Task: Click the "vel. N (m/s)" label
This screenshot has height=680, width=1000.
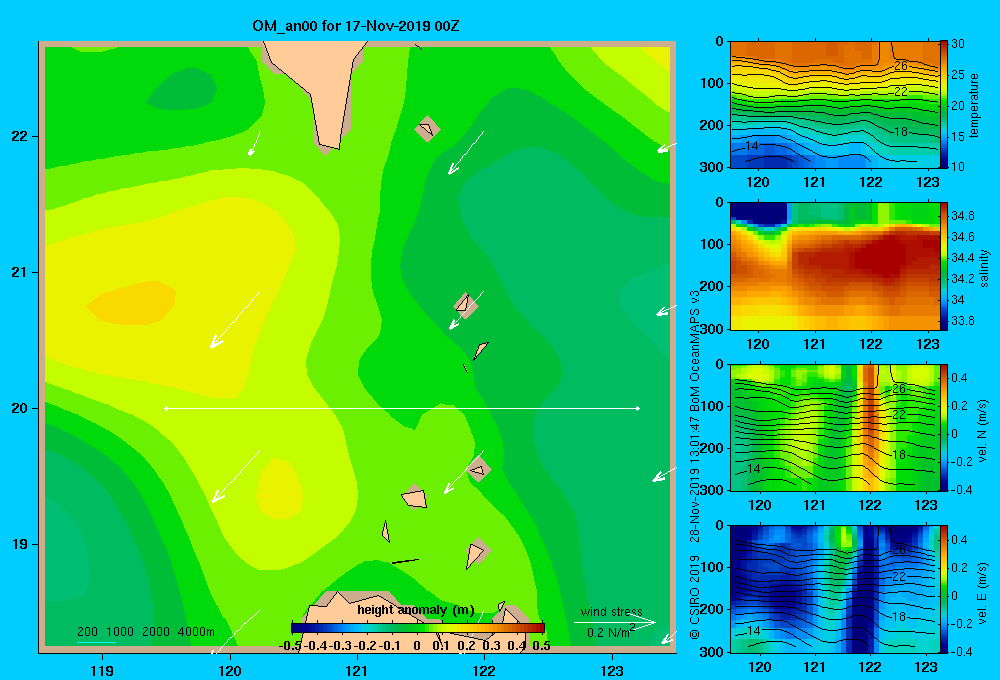Action: (983, 431)
